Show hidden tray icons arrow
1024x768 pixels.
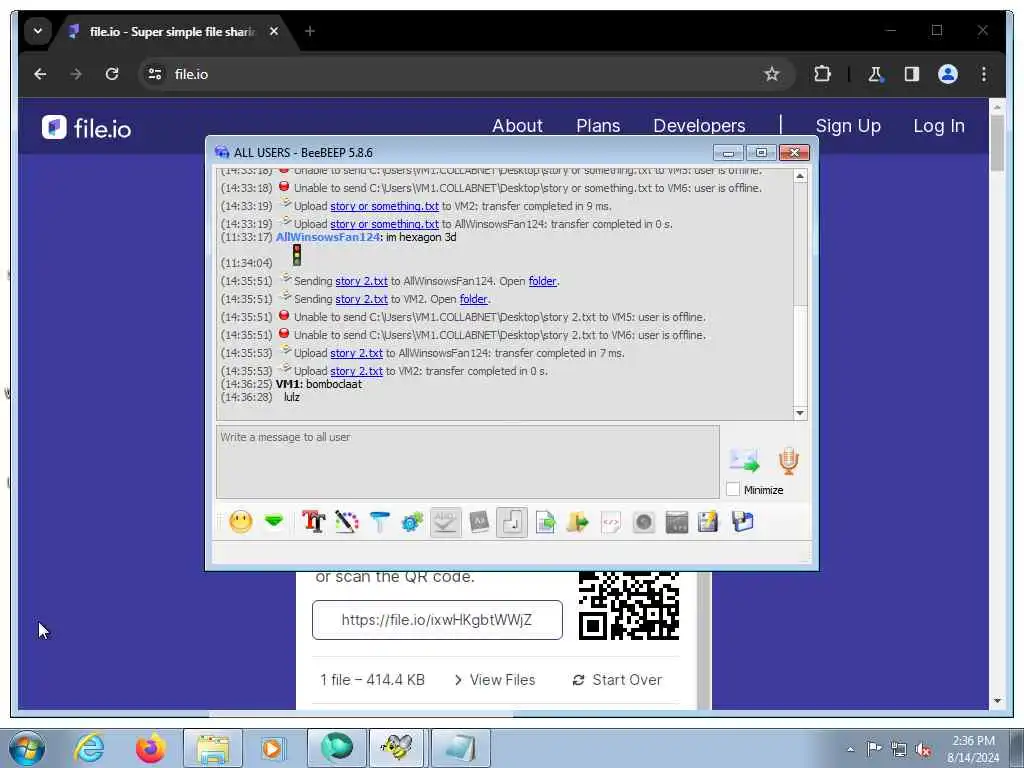point(850,750)
